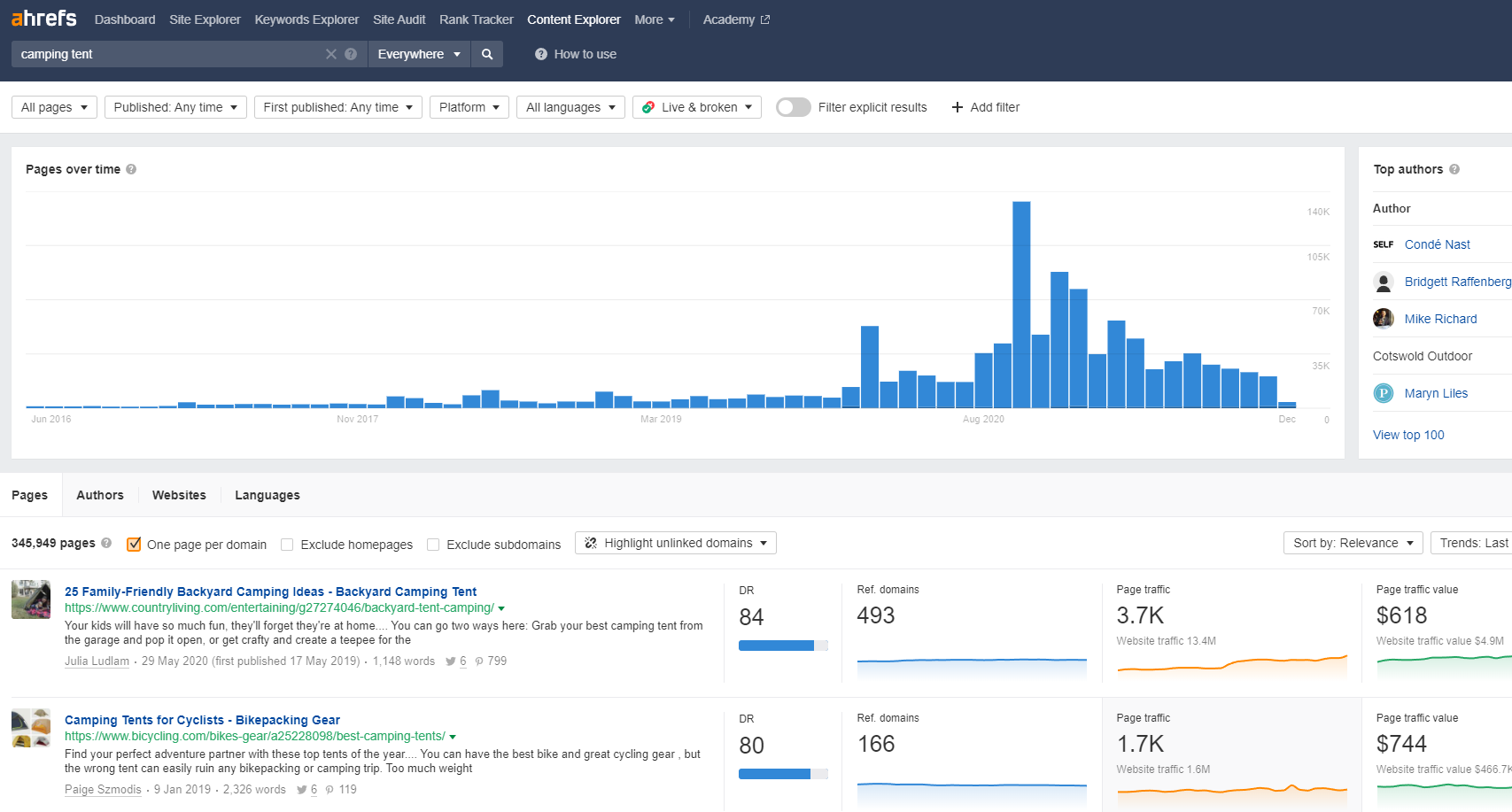Select the Pages tab
This screenshot has height=812, width=1512.
coord(30,495)
